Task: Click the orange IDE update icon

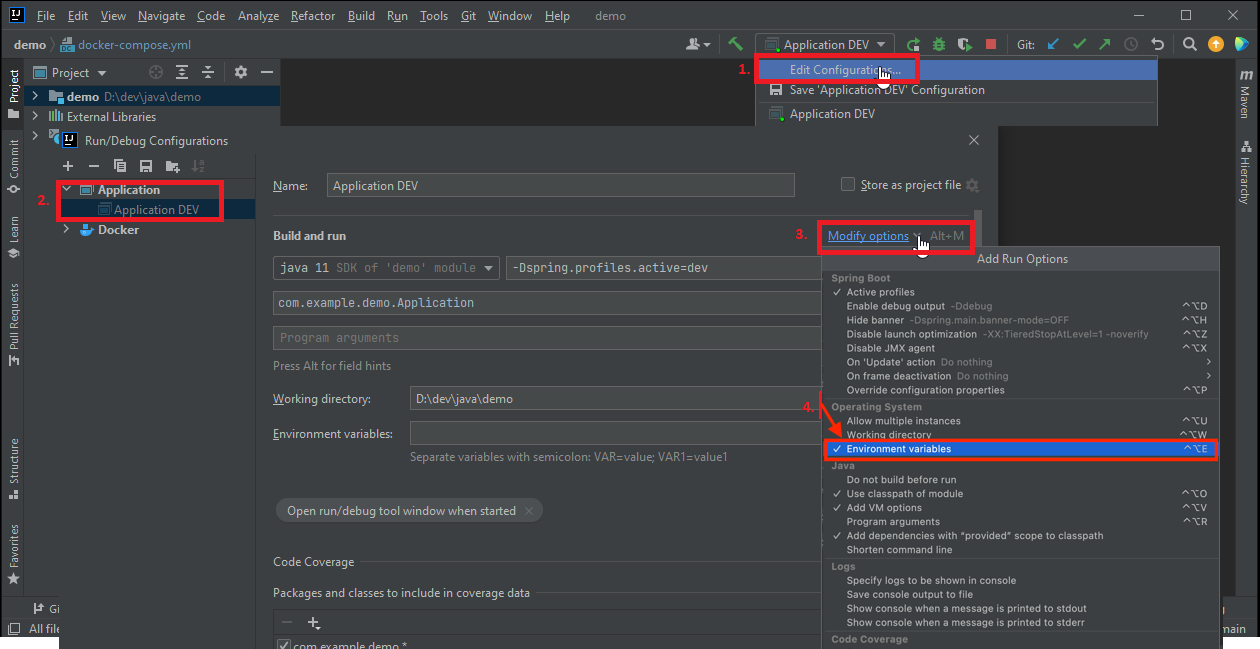Action: coord(1216,44)
